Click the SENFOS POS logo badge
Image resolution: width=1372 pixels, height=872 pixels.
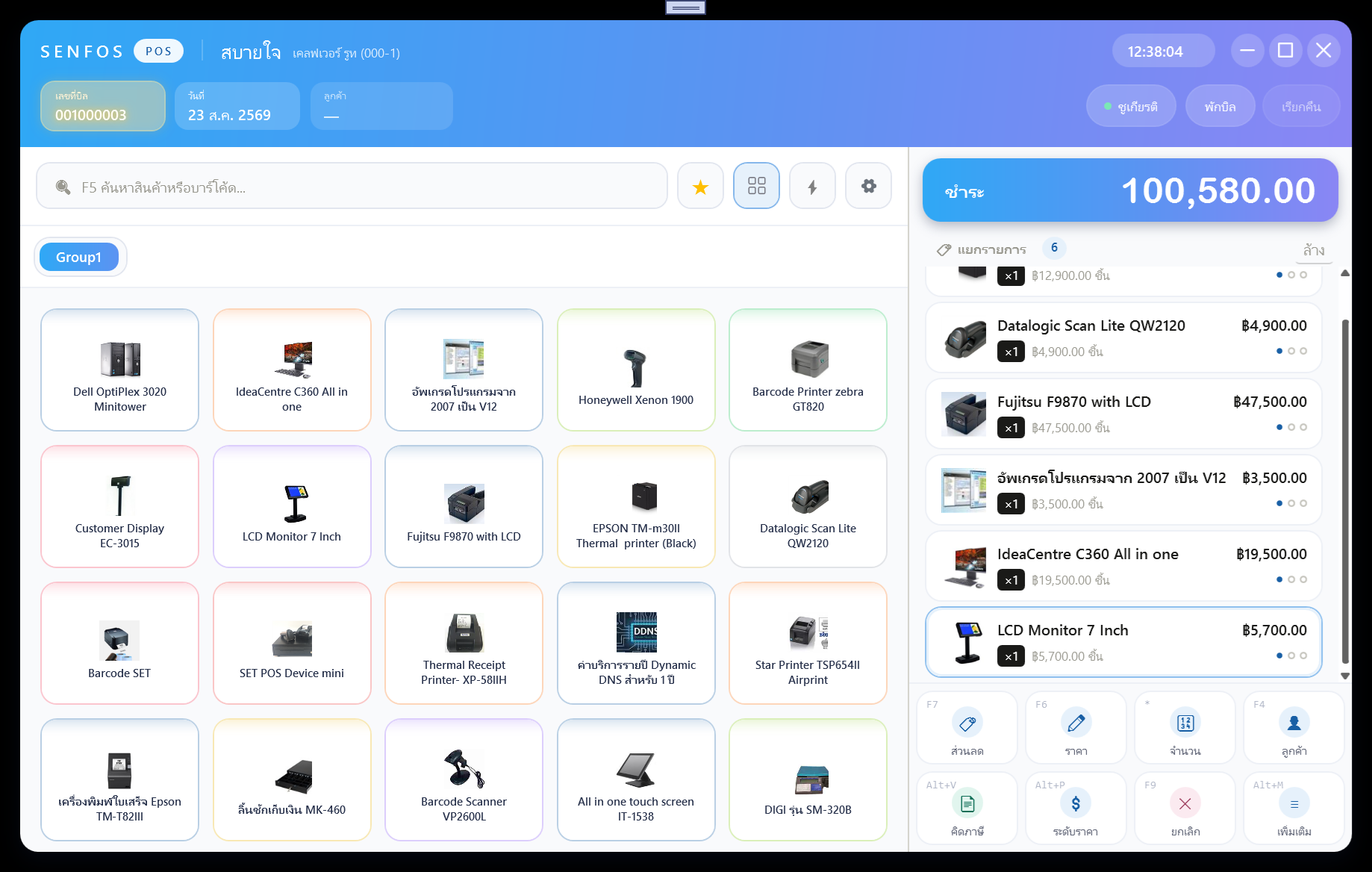(x=158, y=51)
